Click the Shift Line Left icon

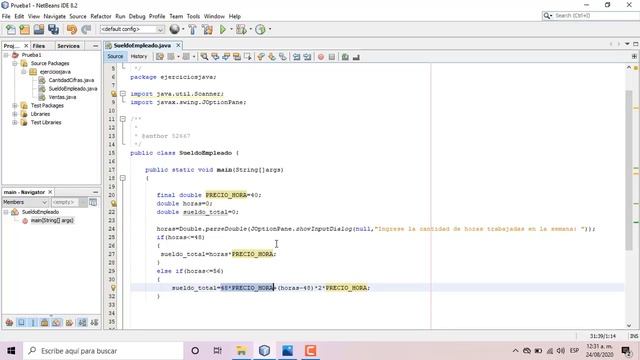click(297, 57)
